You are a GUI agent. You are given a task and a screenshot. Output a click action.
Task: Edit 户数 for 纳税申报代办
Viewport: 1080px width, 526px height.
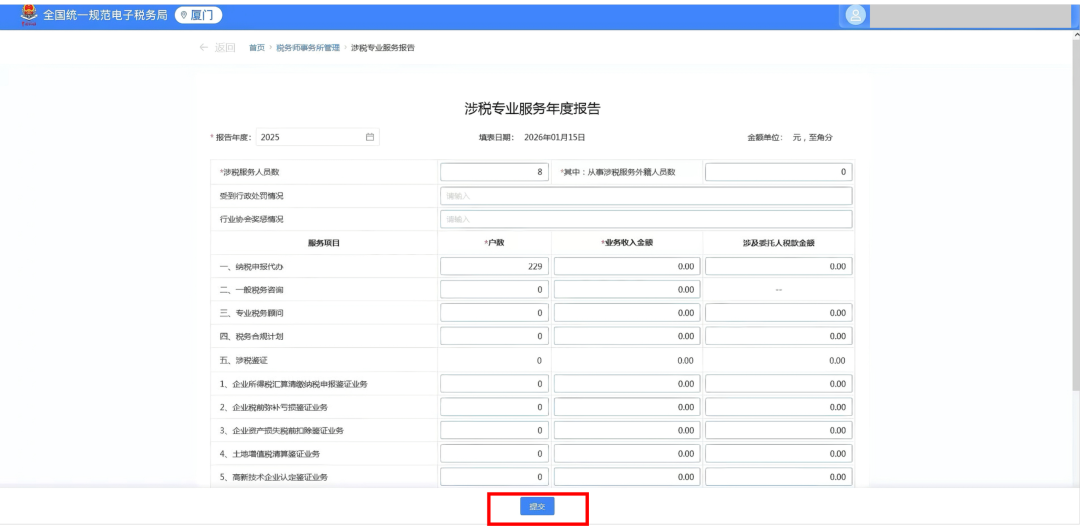[x=495, y=266]
